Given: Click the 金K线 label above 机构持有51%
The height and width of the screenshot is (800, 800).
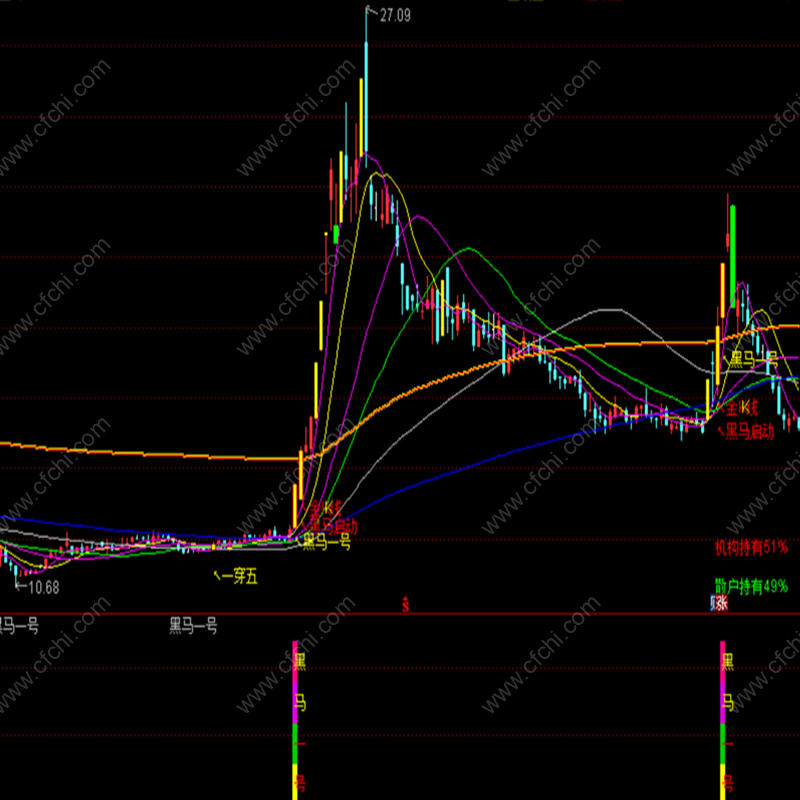Looking at the screenshot, I should (x=742, y=407).
